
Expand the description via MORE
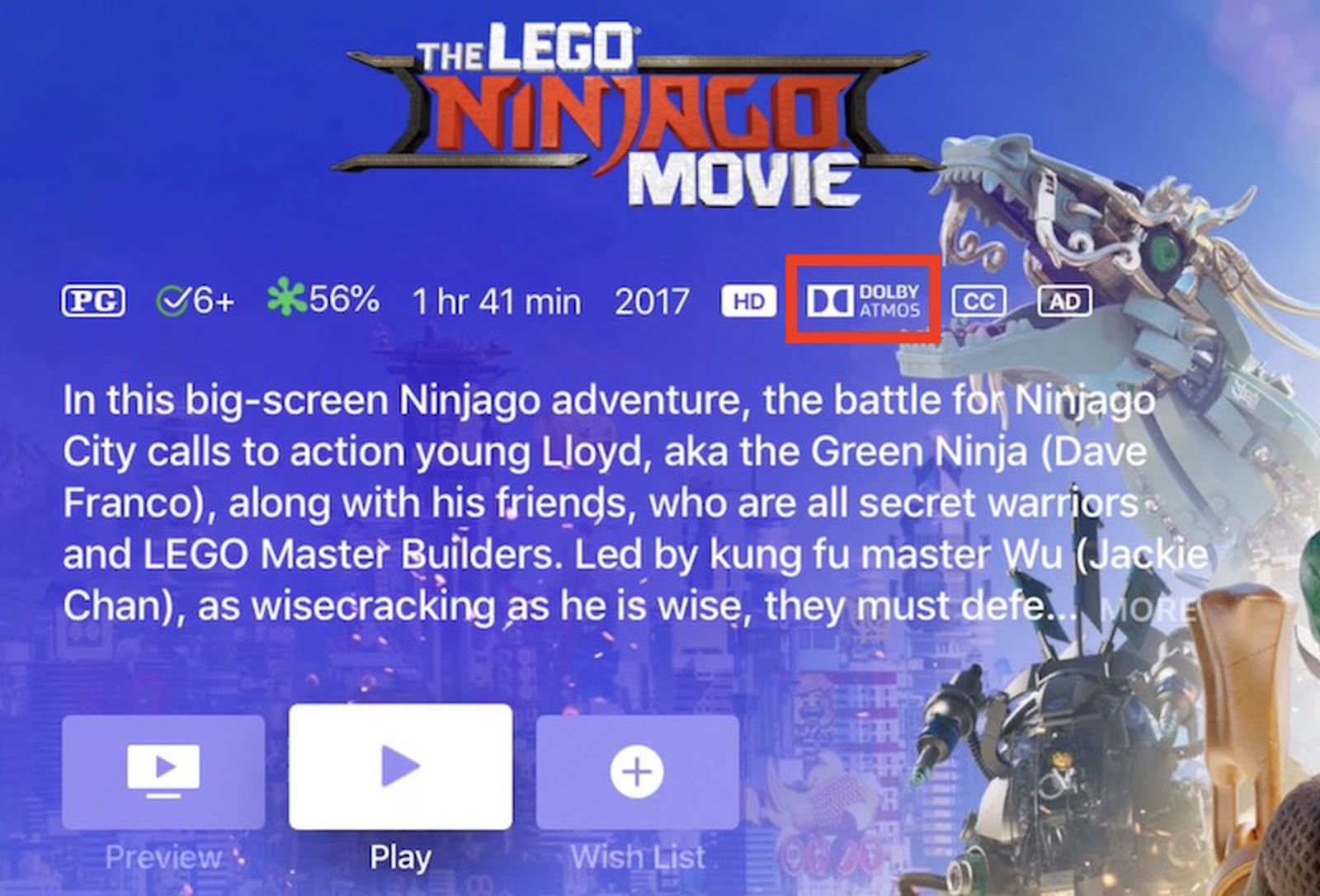(1146, 609)
